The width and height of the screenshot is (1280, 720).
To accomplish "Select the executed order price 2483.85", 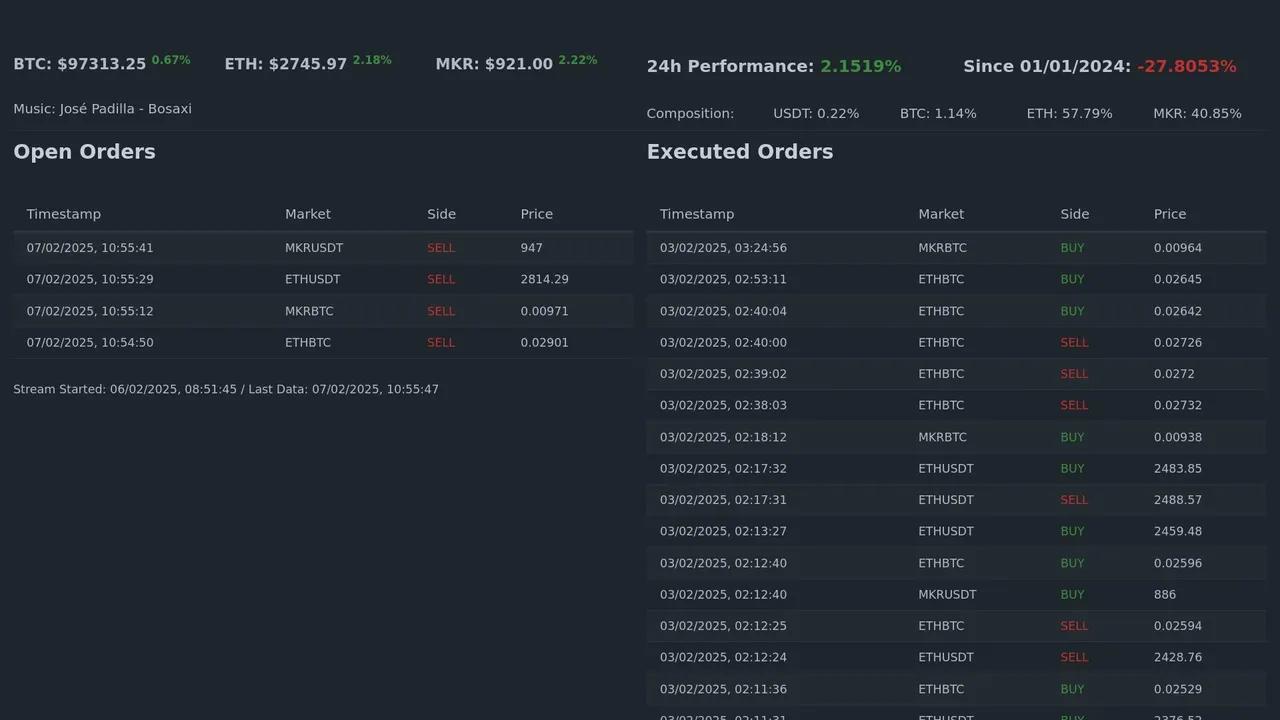I will pos(1178,469).
